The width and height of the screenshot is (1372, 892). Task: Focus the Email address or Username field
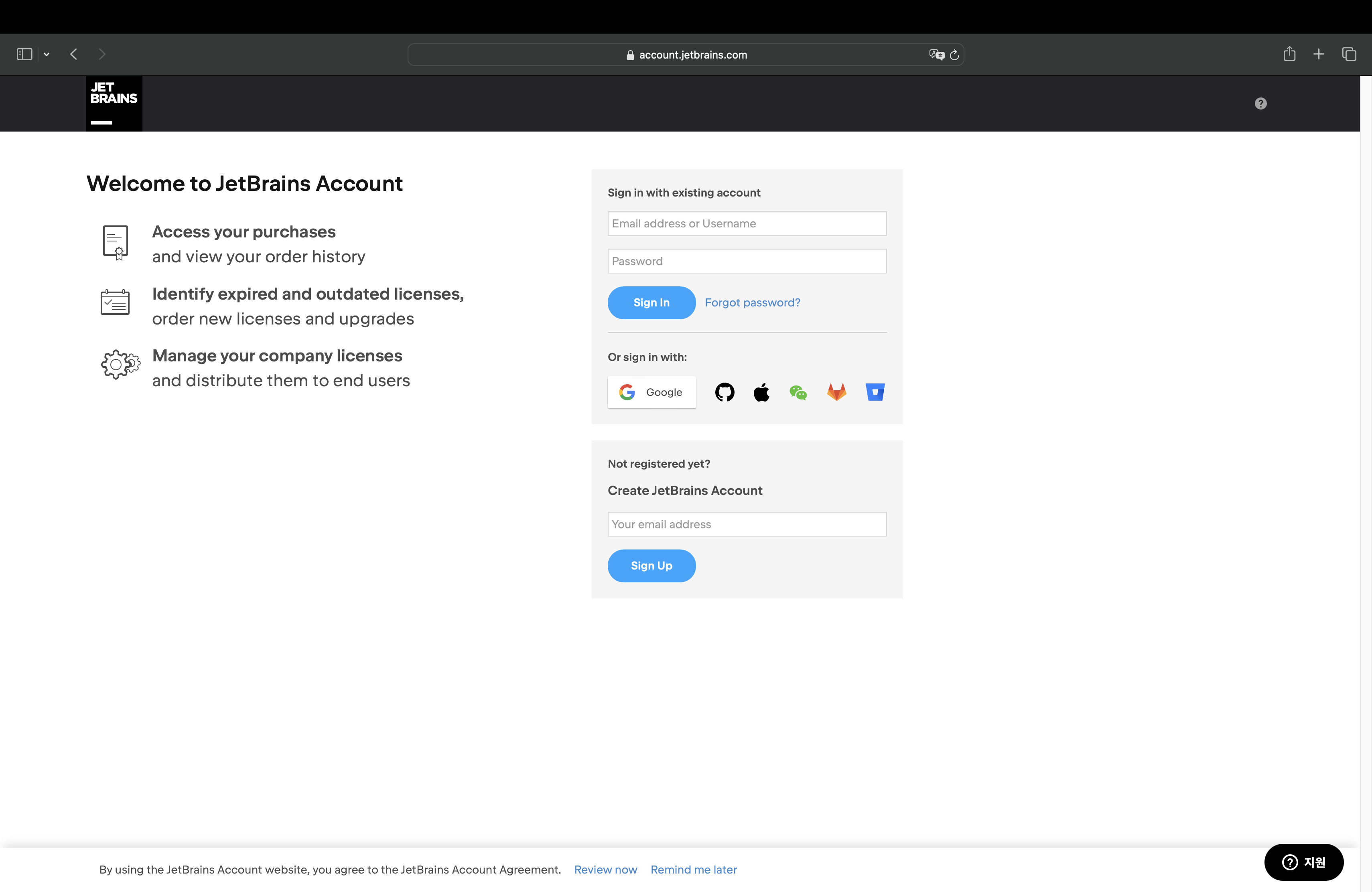click(x=747, y=223)
